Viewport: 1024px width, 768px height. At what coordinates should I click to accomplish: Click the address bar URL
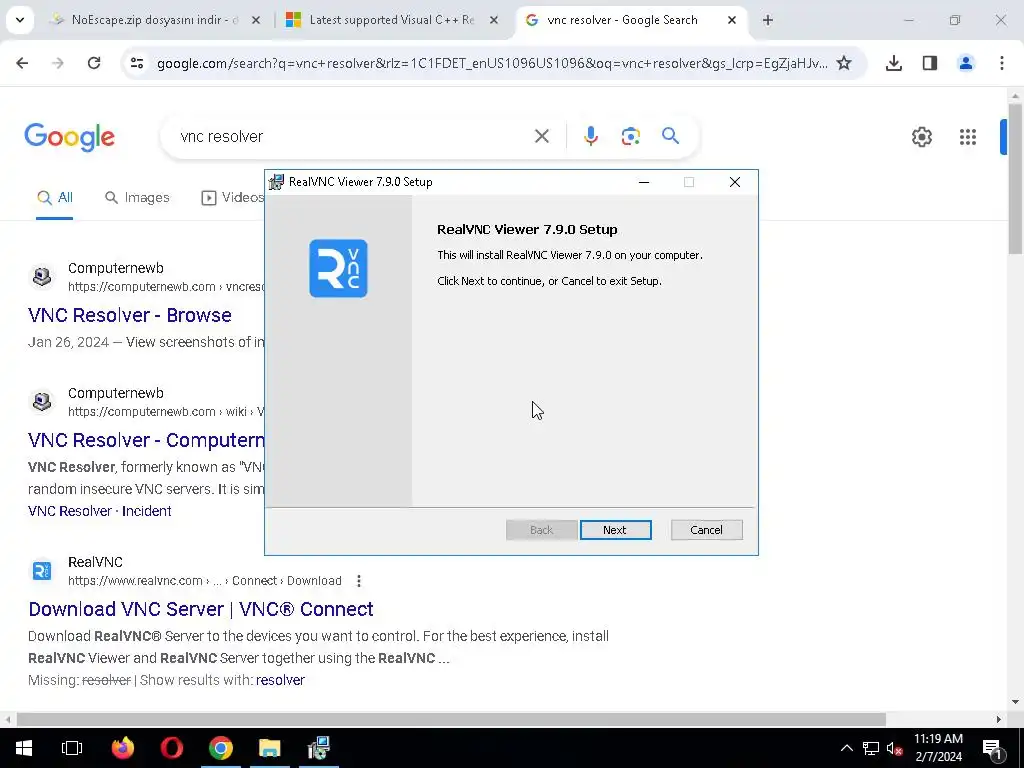pos(492,63)
